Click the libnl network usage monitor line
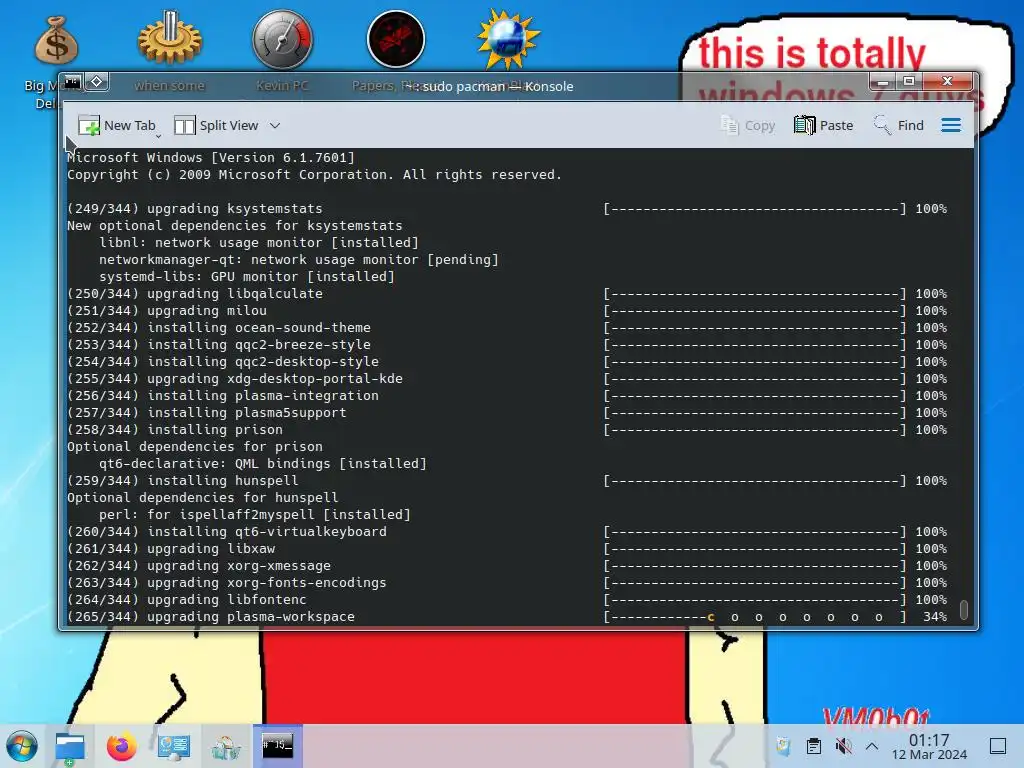Screen dimensions: 1024x768 (x=259, y=242)
